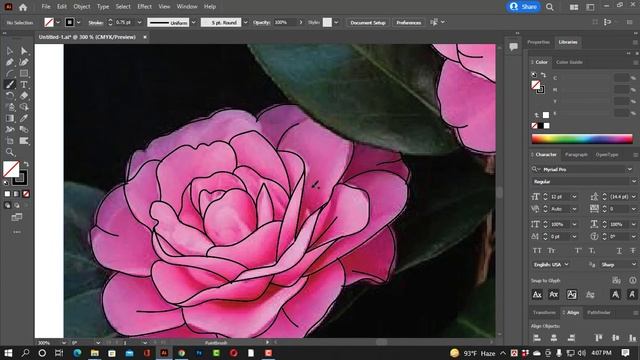Click the large fill swatch in toolbar
This screenshot has width=640, height=360.
click(11, 169)
